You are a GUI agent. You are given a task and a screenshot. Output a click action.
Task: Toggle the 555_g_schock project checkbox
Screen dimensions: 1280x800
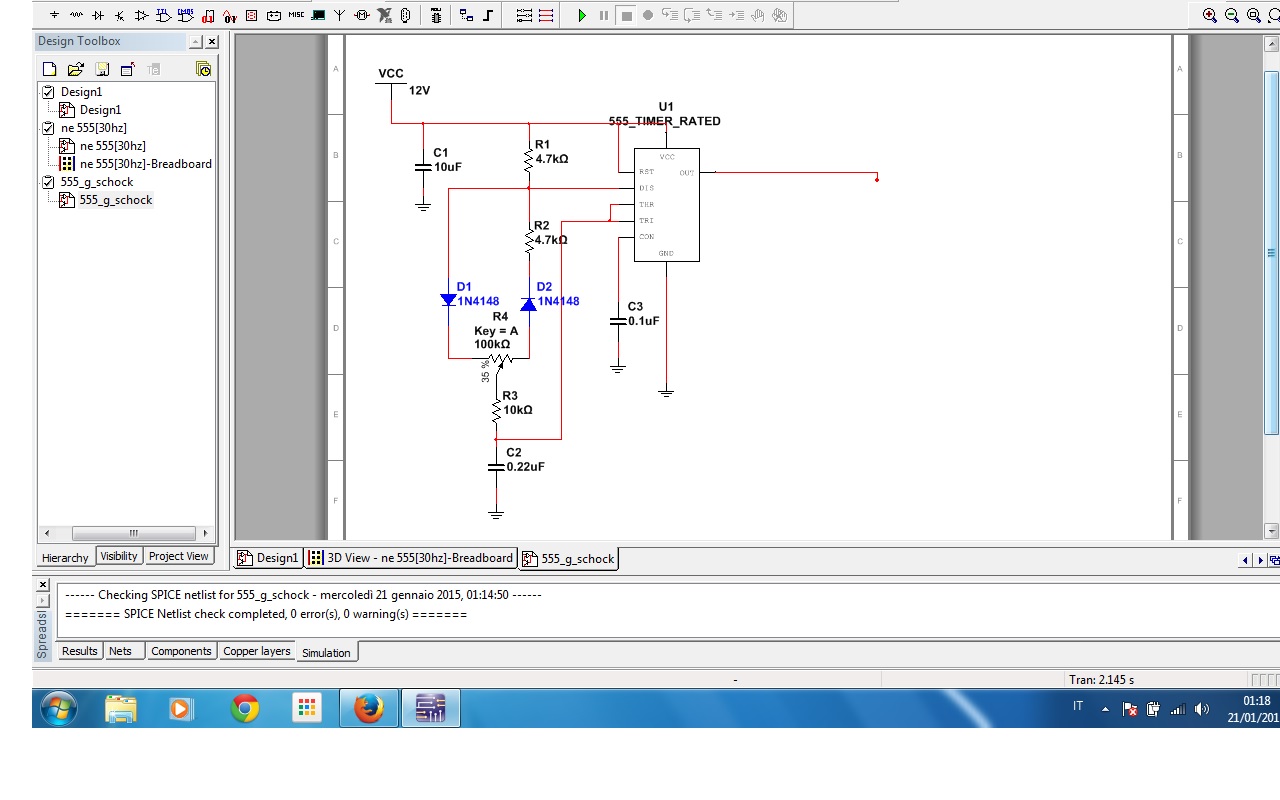tap(48, 182)
